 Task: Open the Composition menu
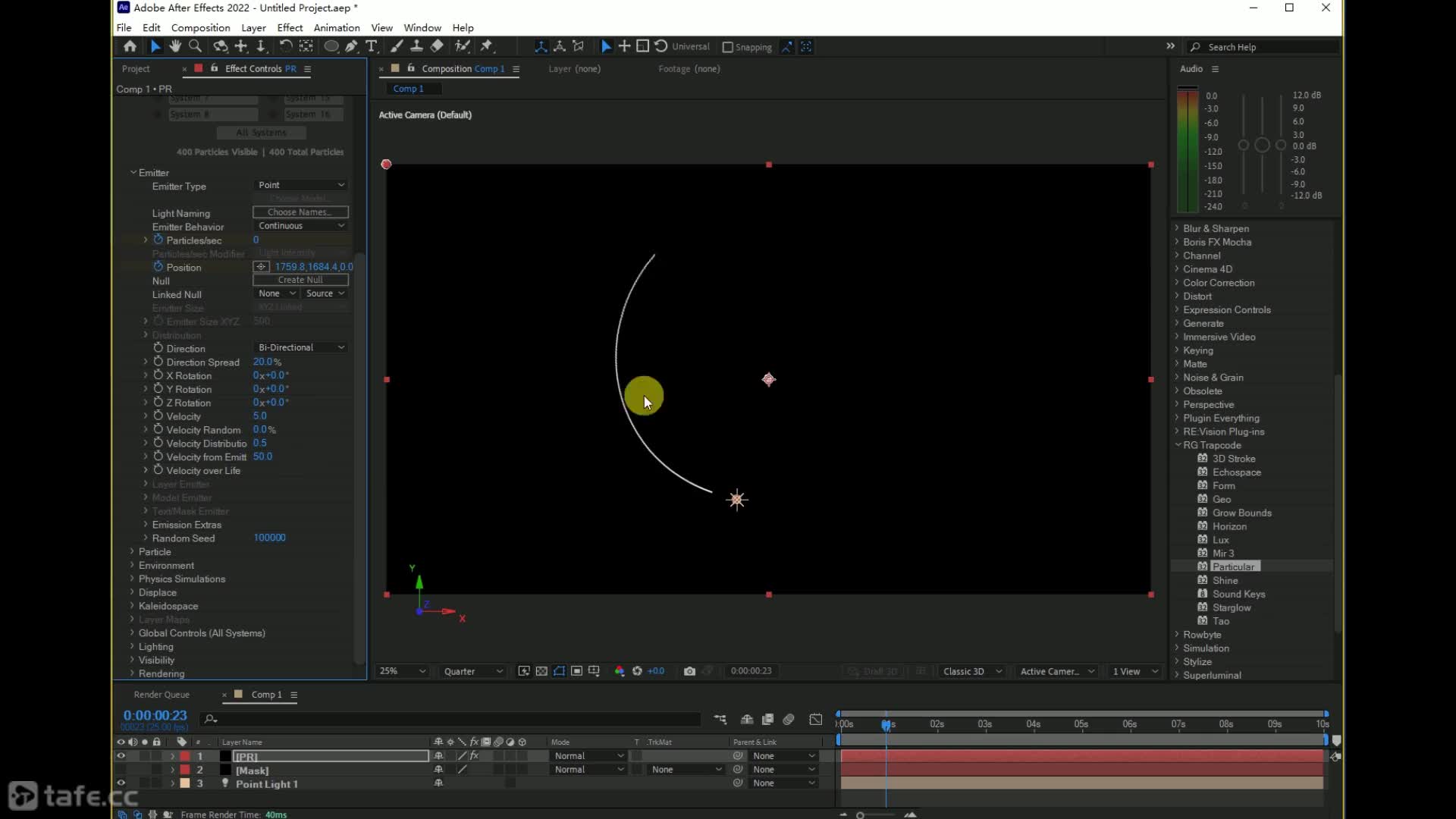pos(200,27)
